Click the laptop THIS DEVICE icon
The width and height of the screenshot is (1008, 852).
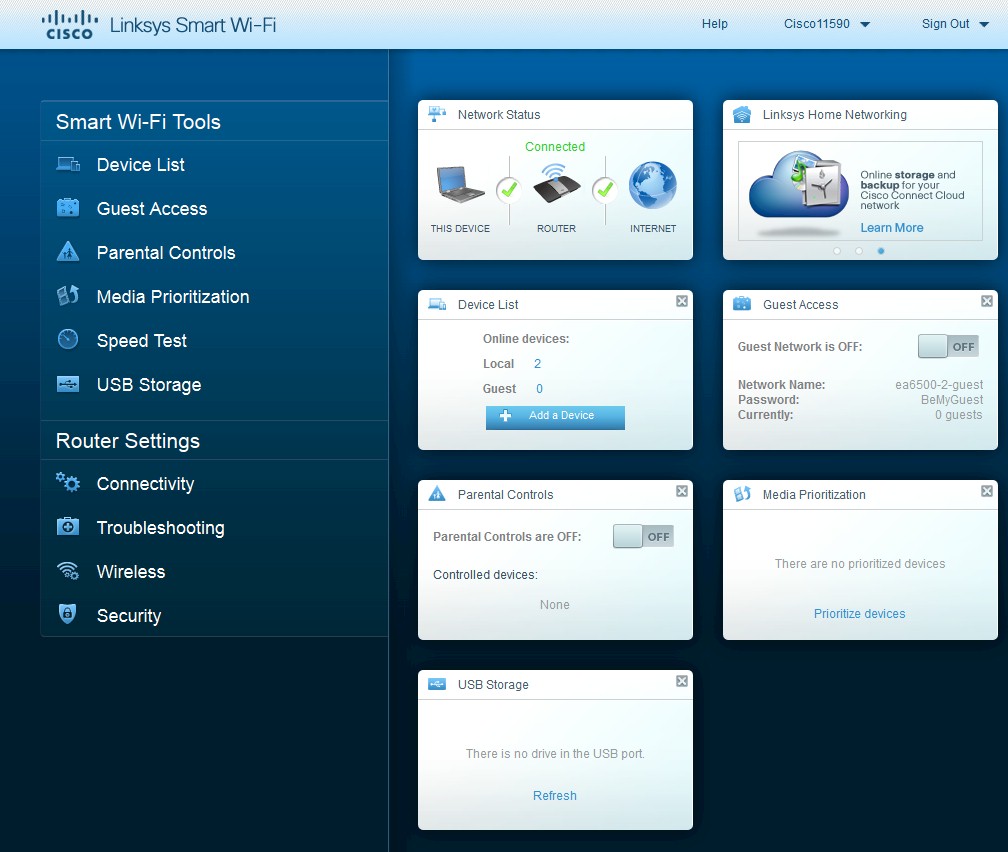[x=460, y=185]
